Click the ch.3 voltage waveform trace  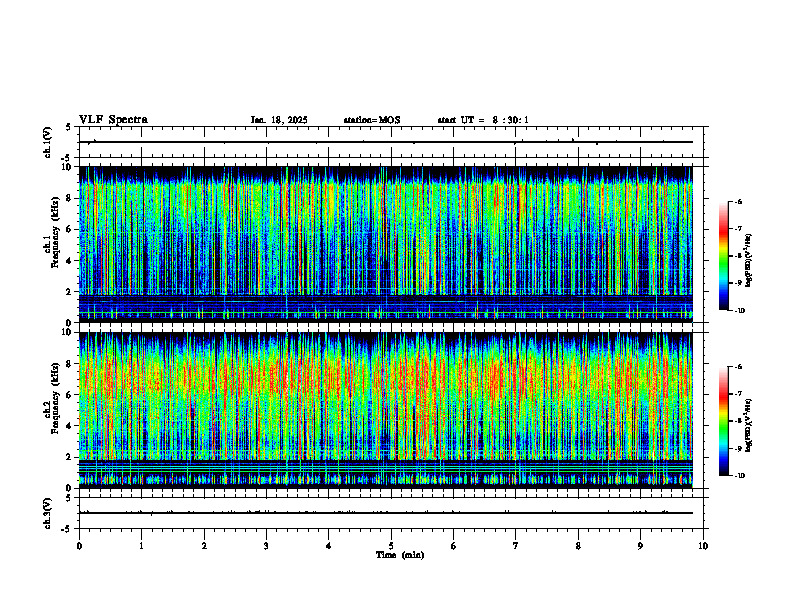point(386,513)
